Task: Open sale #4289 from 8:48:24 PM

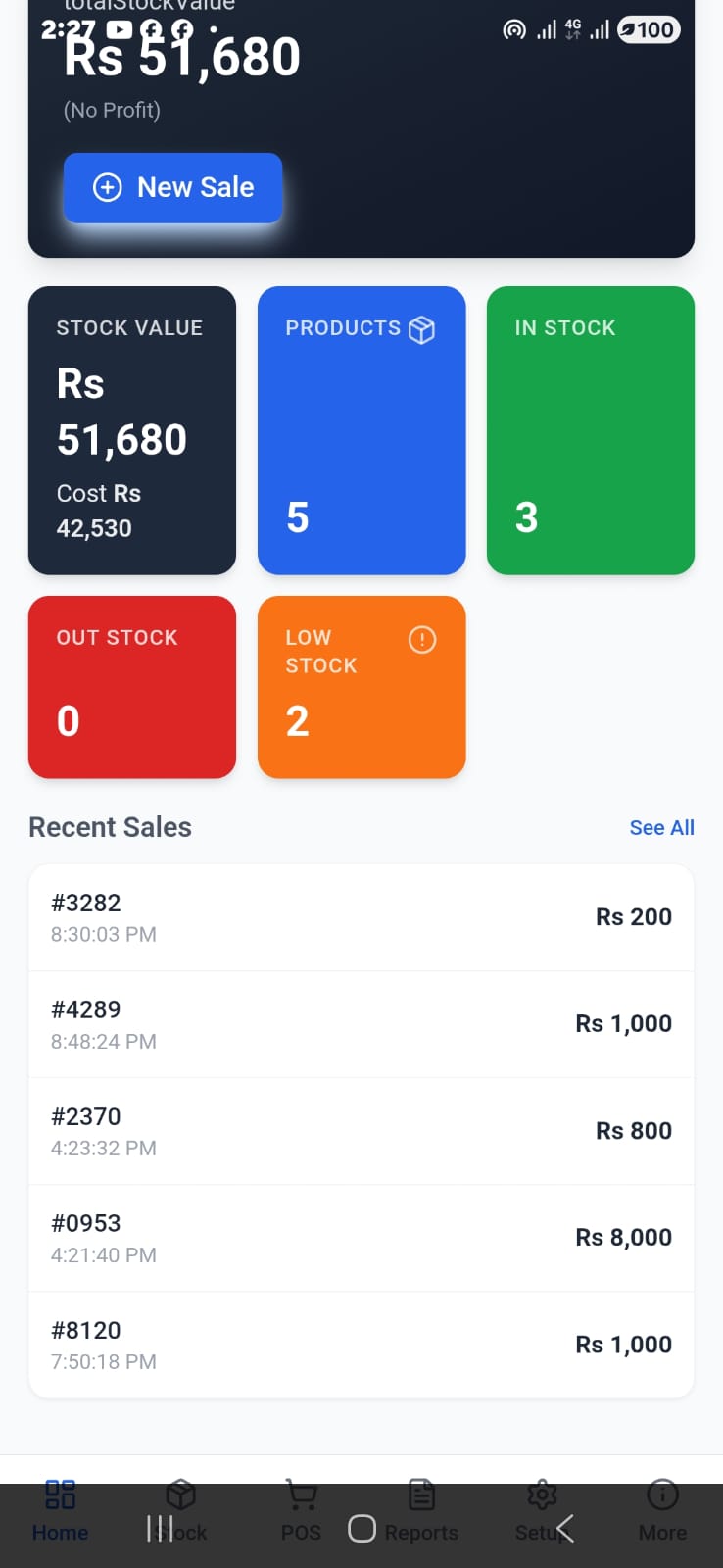Action: (361, 1024)
